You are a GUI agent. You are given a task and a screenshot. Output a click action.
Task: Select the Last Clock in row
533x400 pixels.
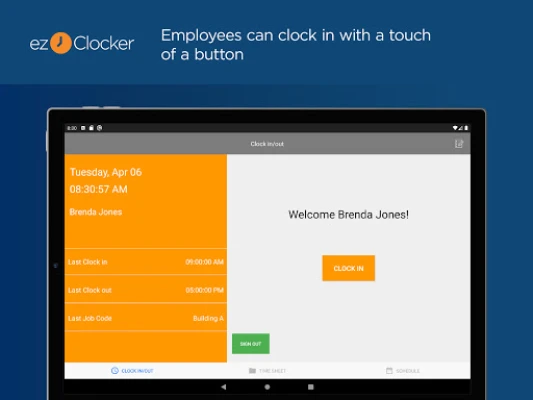tap(145, 262)
